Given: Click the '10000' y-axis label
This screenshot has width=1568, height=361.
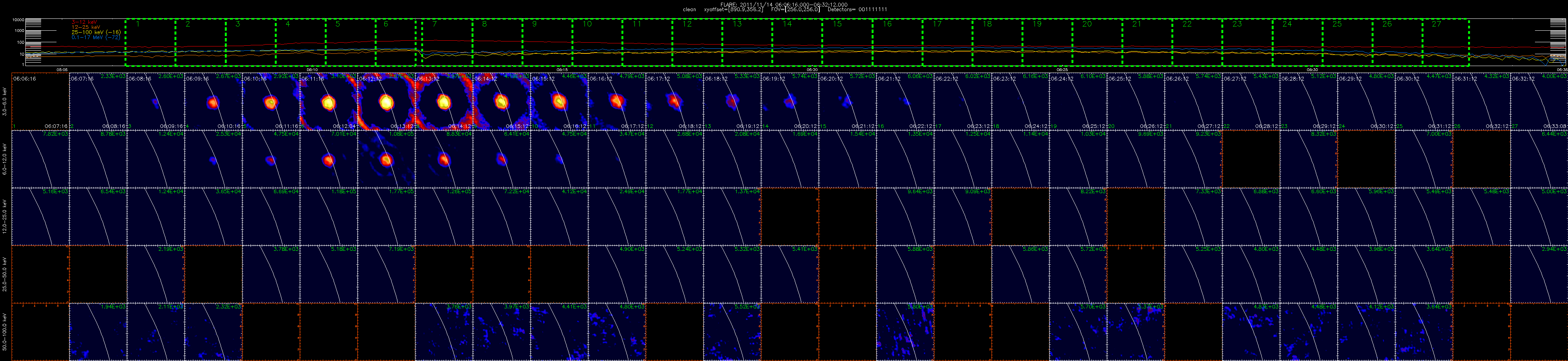Looking at the screenshot, I should pyautogui.click(x=18, y=20).
